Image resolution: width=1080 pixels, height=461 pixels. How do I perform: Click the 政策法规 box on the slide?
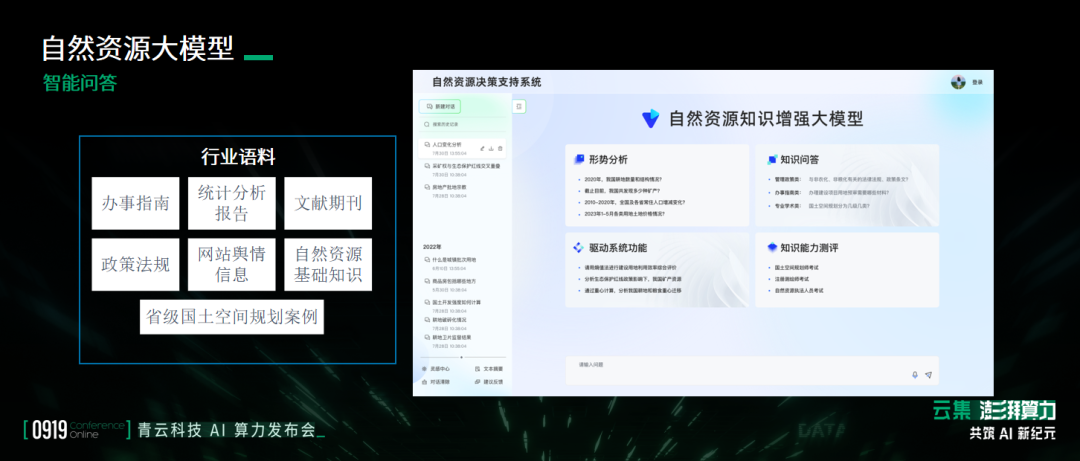point(135,265)
